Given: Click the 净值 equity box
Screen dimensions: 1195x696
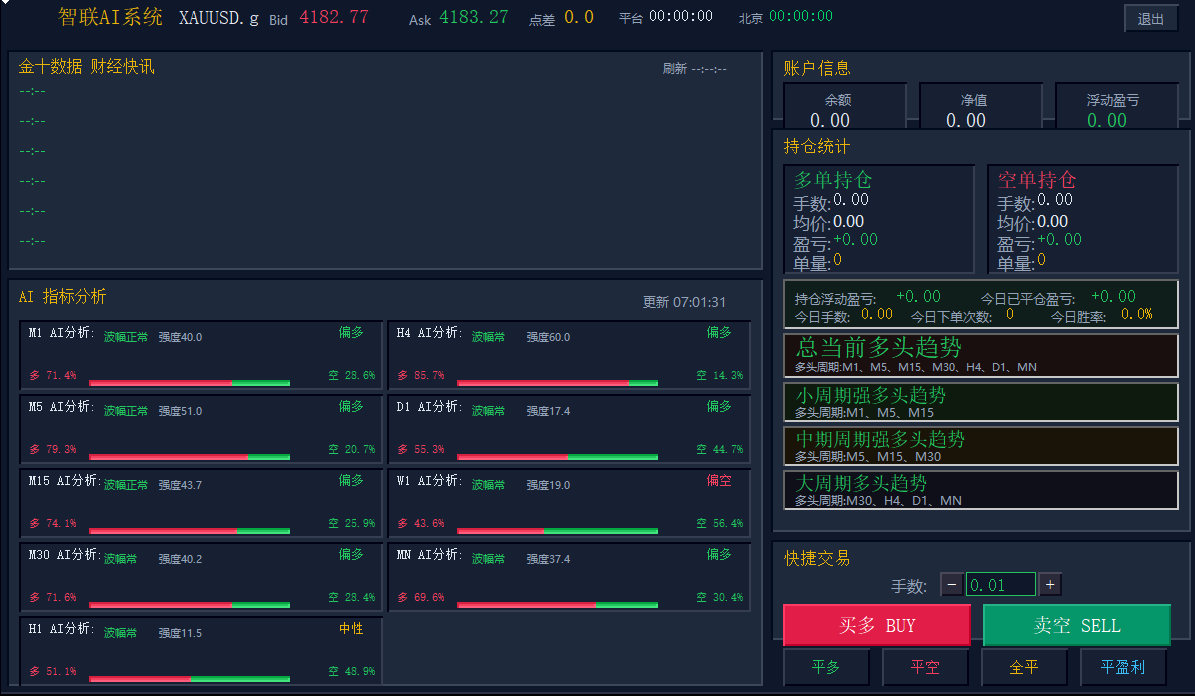Looking at the screenshot, I should (x=980, y=106).
